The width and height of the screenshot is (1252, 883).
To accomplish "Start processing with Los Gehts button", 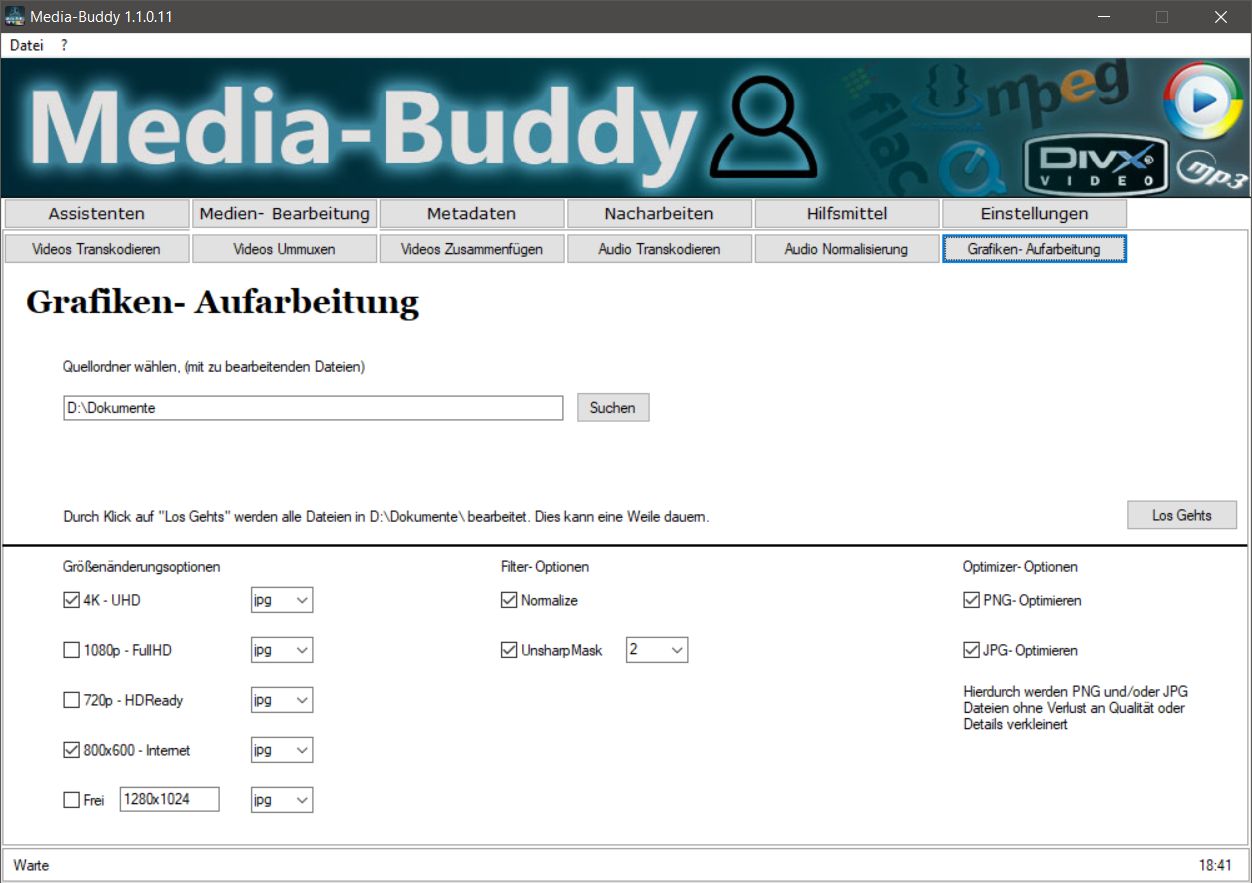I will pyautogui.click(x=1181, y=515).
